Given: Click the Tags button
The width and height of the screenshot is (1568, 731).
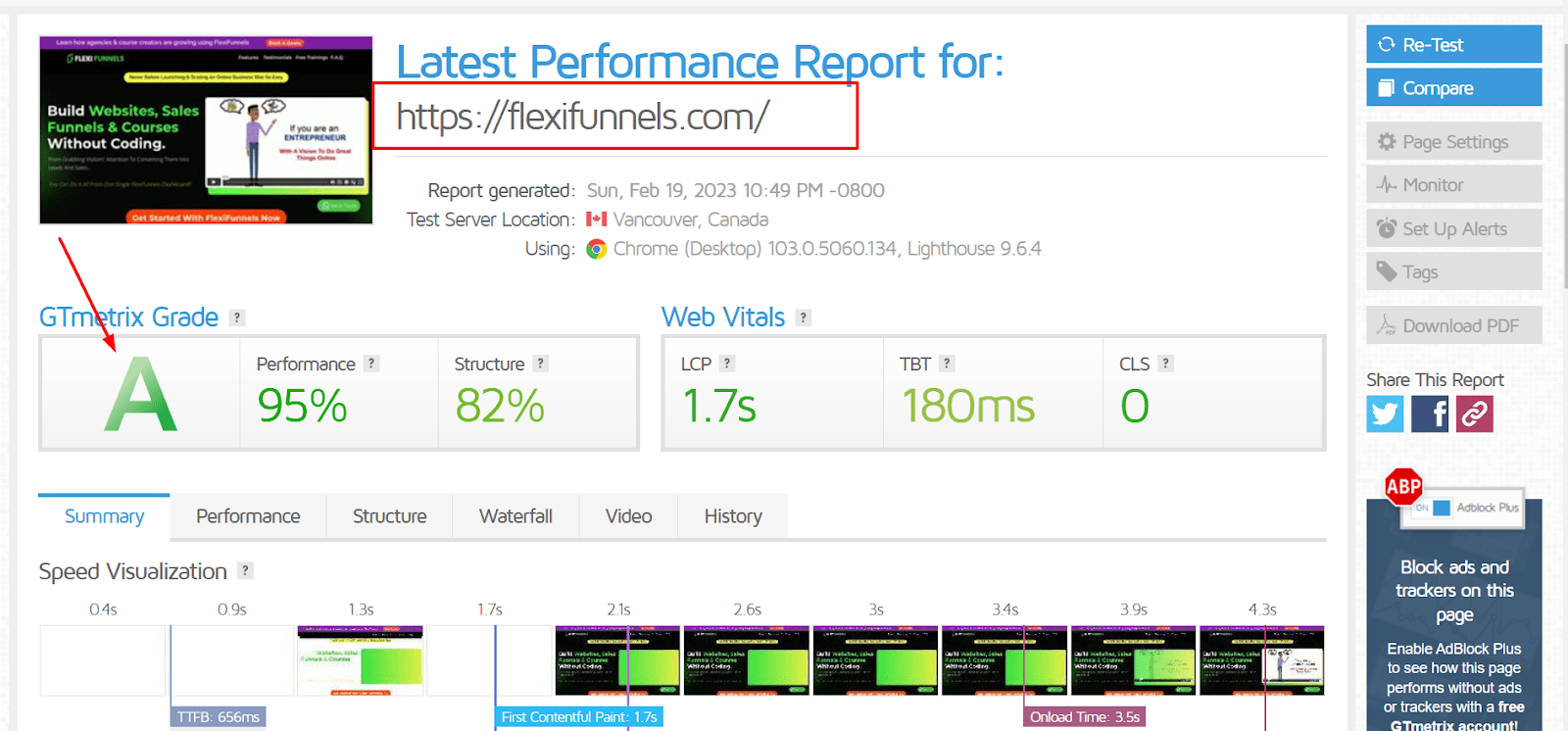Looking at the screenshot, I should (1453, 271).
